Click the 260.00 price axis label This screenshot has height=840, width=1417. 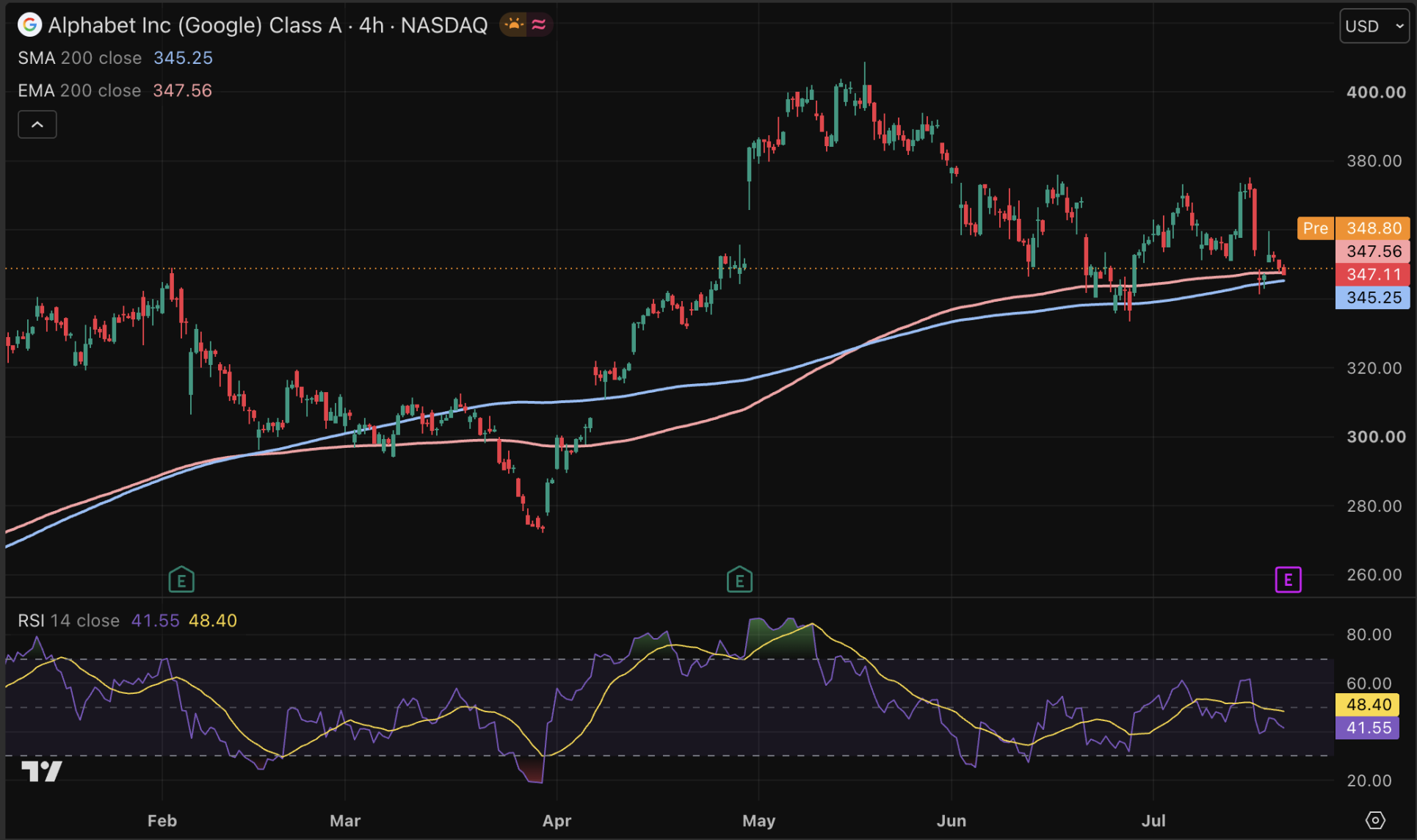click(x=1374, y=575)
